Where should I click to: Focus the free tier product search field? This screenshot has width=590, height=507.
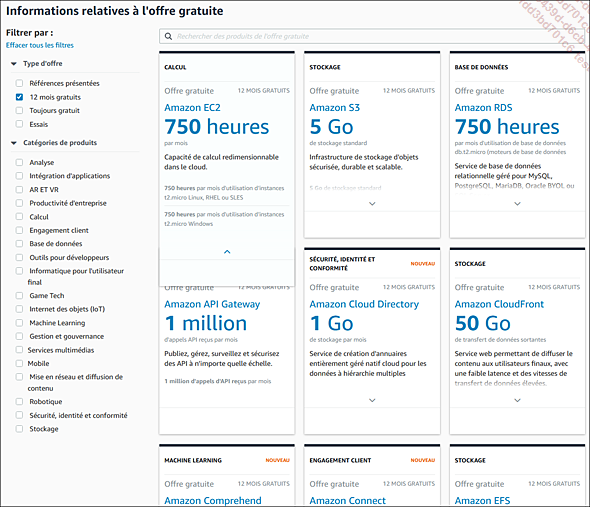point(373,36)
